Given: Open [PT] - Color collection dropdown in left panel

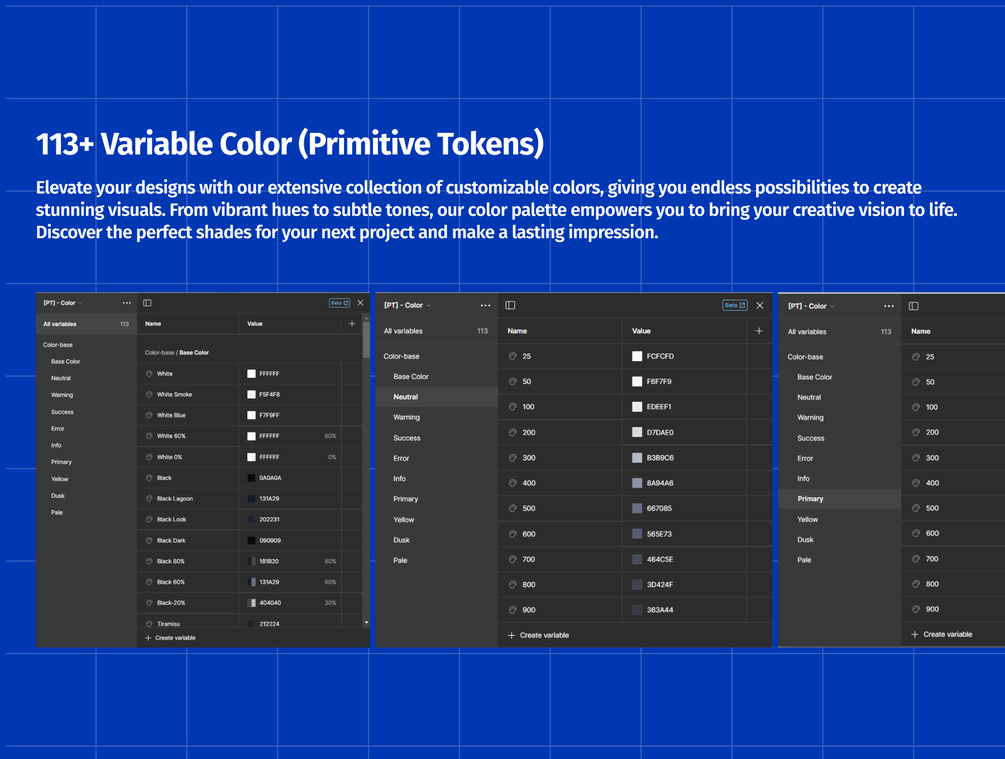Looking at the screenshot, I should pos(62,303).
